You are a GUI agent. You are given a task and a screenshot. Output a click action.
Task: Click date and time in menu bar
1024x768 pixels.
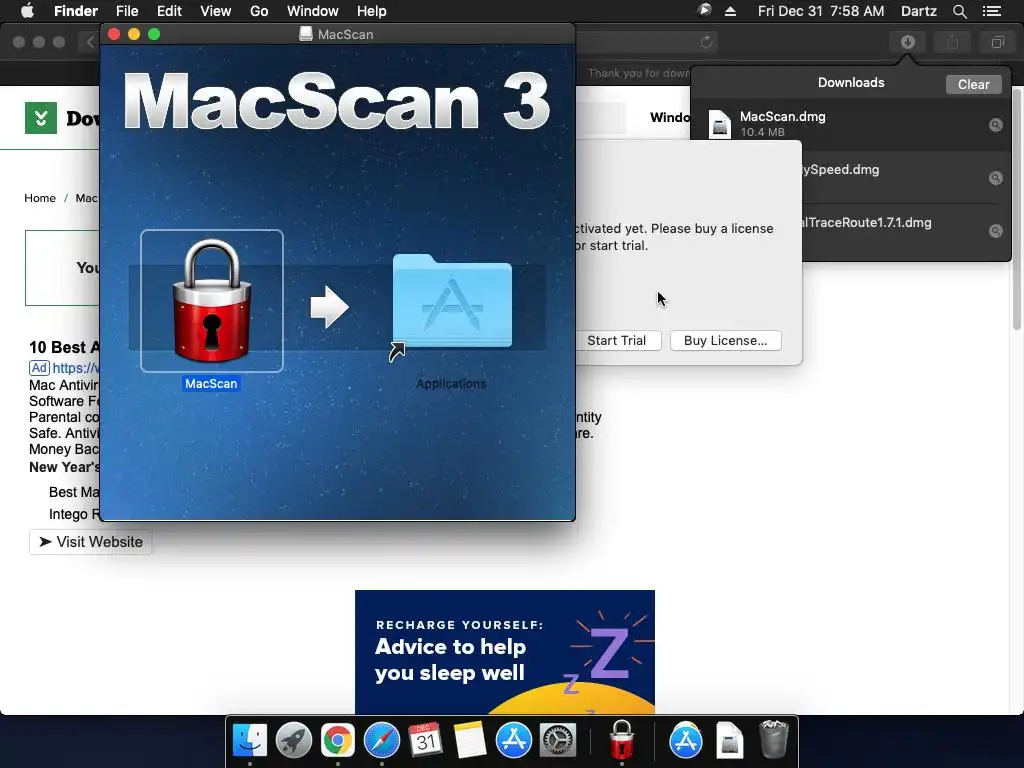pos(821,11)
